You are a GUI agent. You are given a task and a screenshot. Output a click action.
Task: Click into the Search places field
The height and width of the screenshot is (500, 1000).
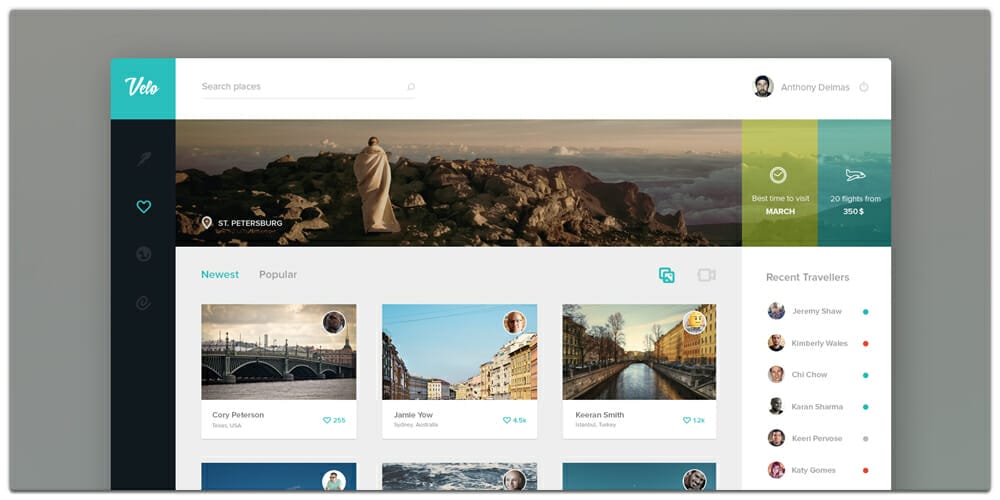coord(308,87)
